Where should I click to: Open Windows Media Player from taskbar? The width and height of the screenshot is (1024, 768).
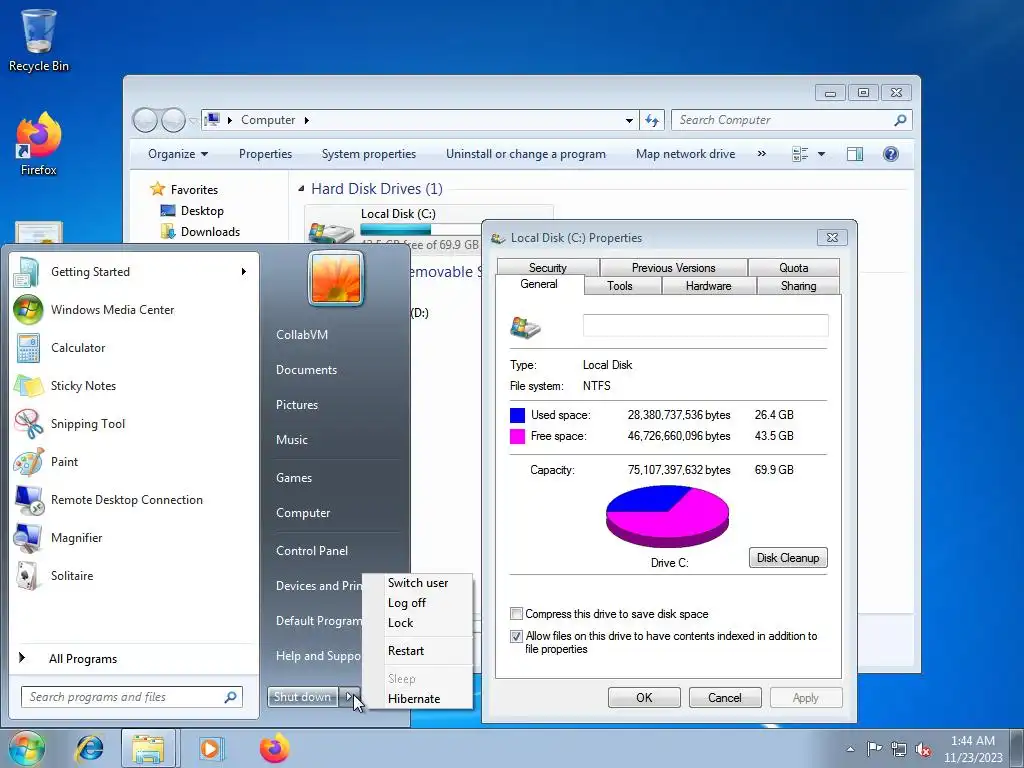[x=210, y=748]
